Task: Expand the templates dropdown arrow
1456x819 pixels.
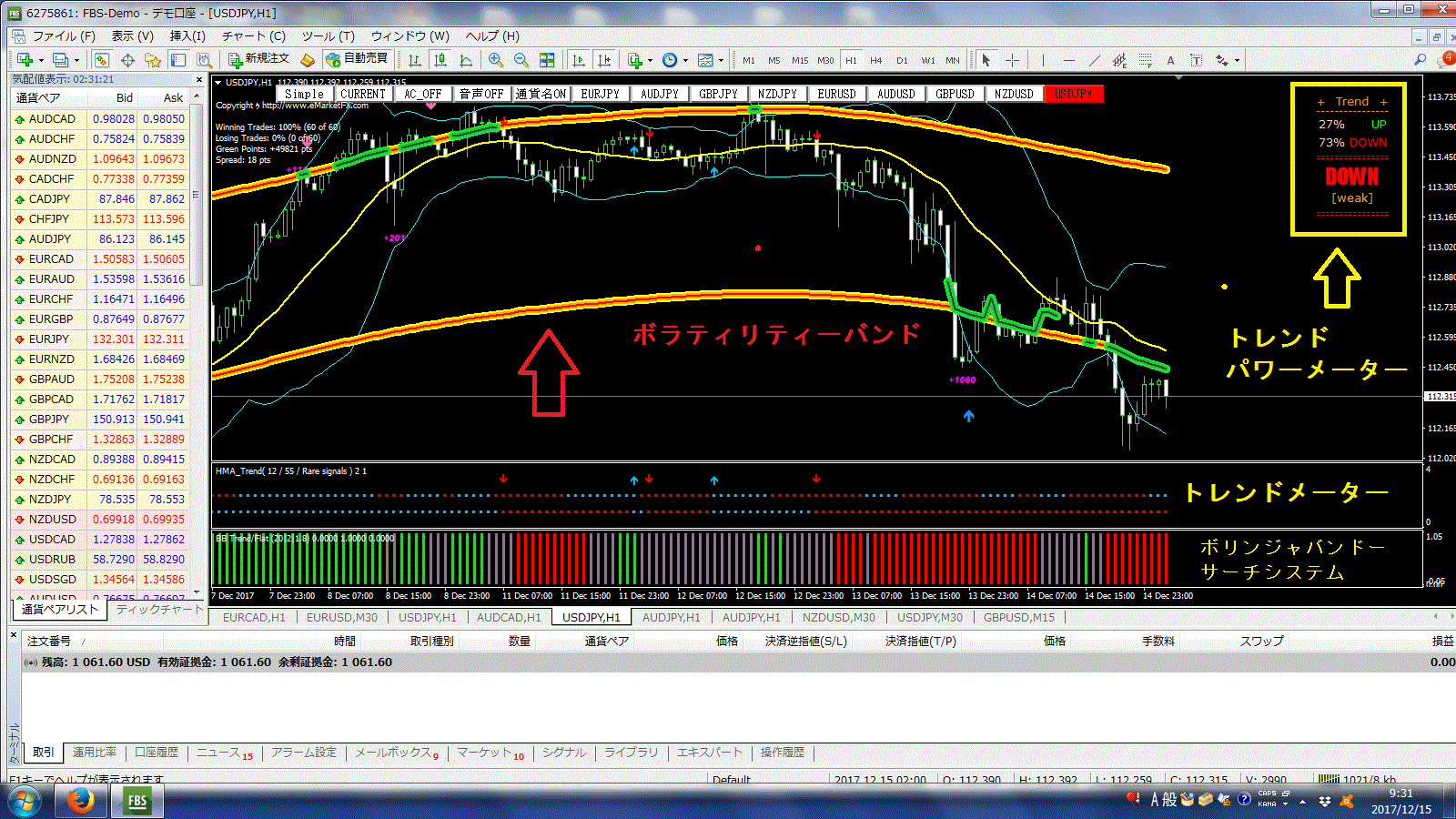Action: [721, 61]
